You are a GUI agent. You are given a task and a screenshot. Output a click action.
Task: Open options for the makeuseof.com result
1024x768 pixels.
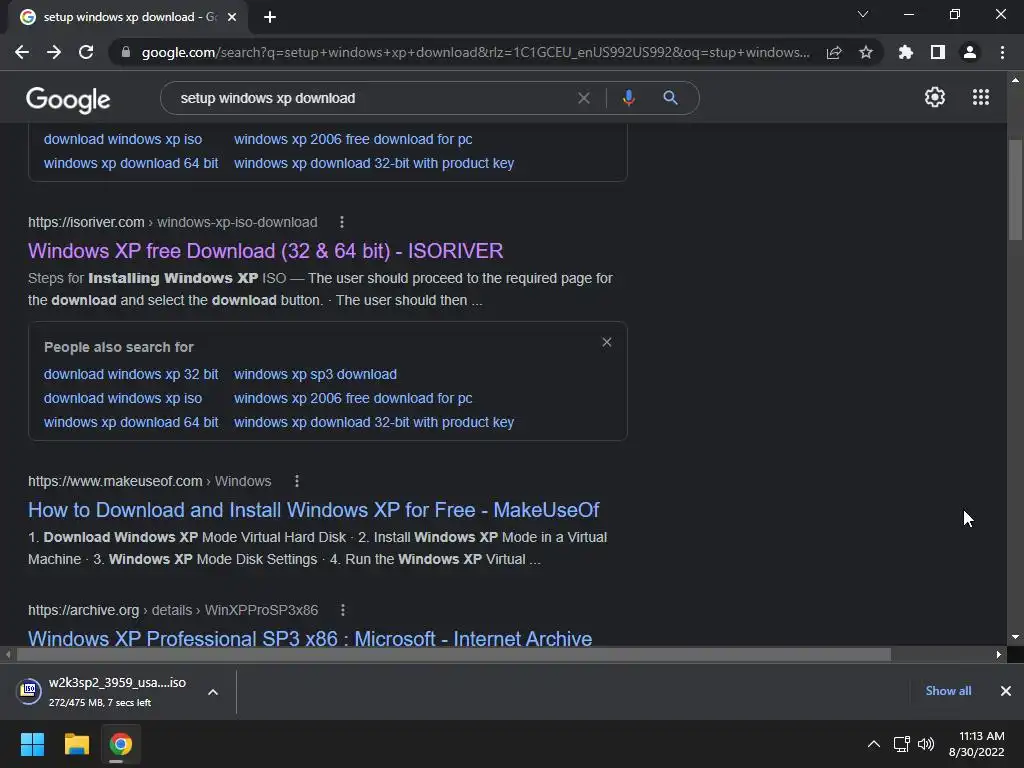coord(296,481)
